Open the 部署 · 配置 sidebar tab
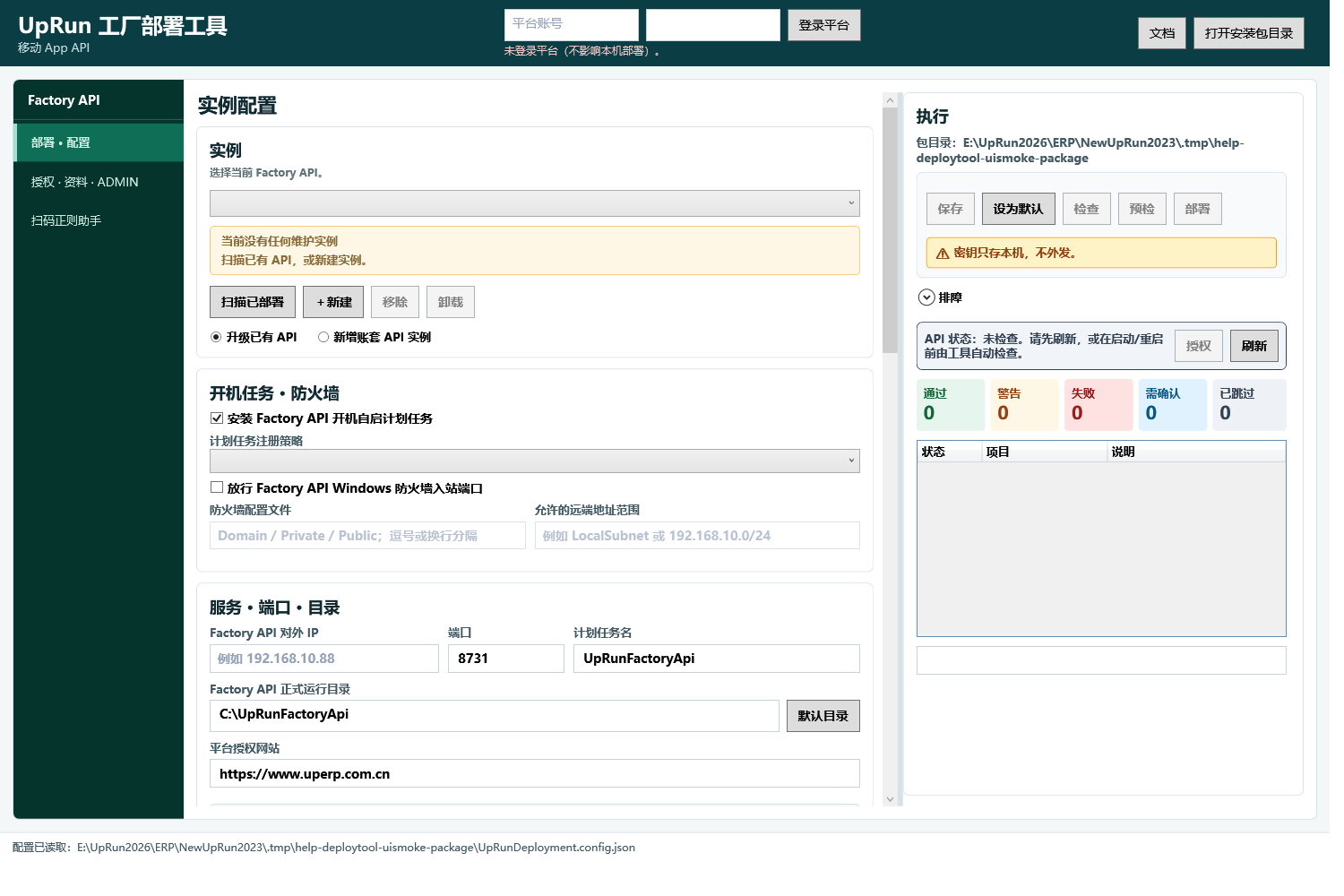Image resolution: width=1344 pixels, height=896 pixels. pos(99,142)
